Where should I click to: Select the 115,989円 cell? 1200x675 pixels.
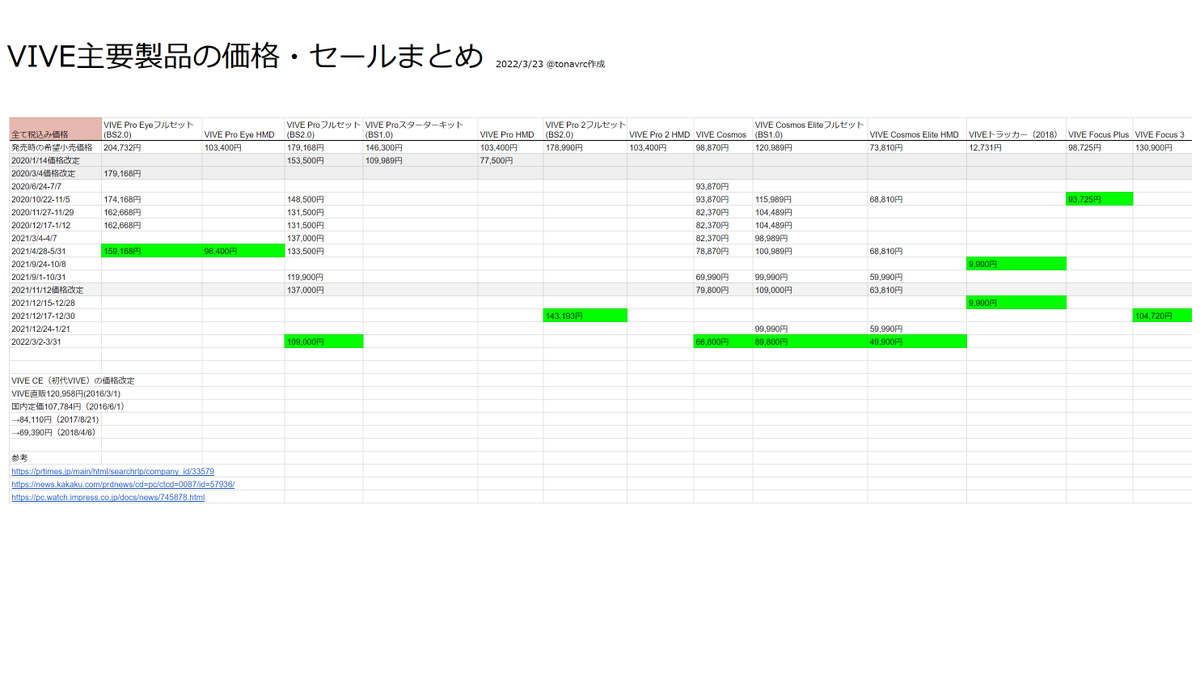(810, 199)
